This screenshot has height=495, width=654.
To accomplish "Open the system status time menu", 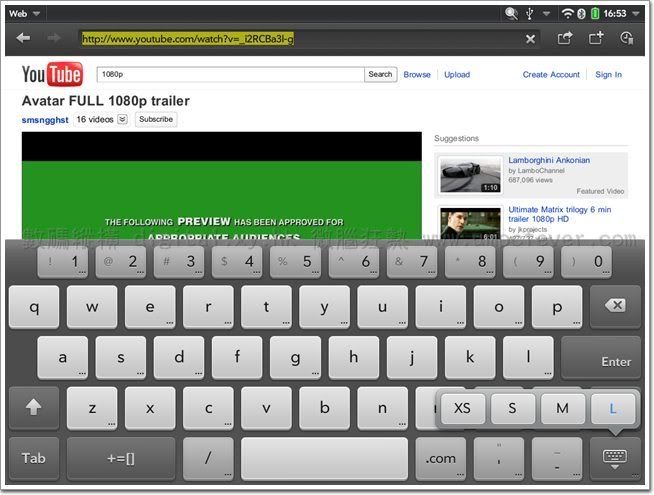I will (615, 13).
